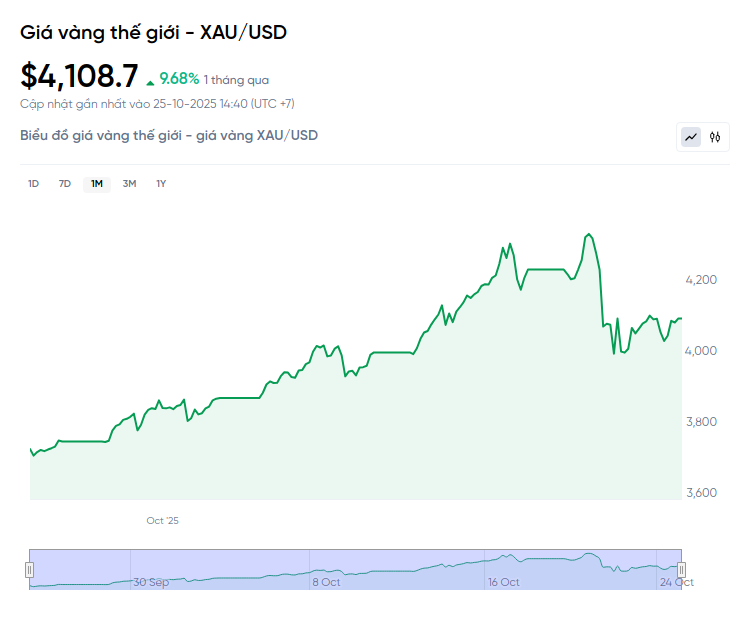This screenshot has width=750, height=634.
Task: Select the 1Y time range
Action: (x=161, y=184)
